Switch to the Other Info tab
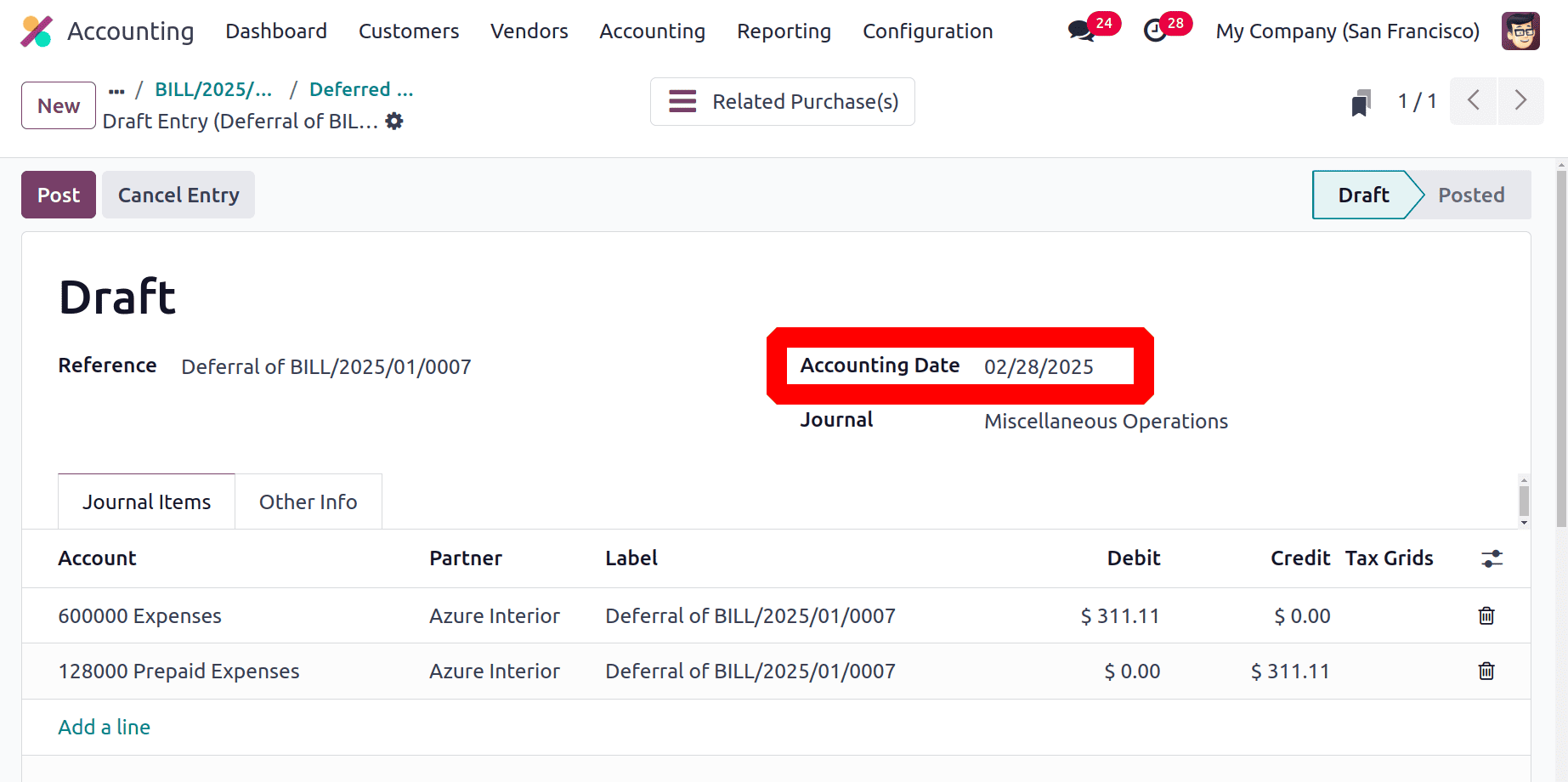Screen dimensions: 1568x782 click(x=308, y=502)
